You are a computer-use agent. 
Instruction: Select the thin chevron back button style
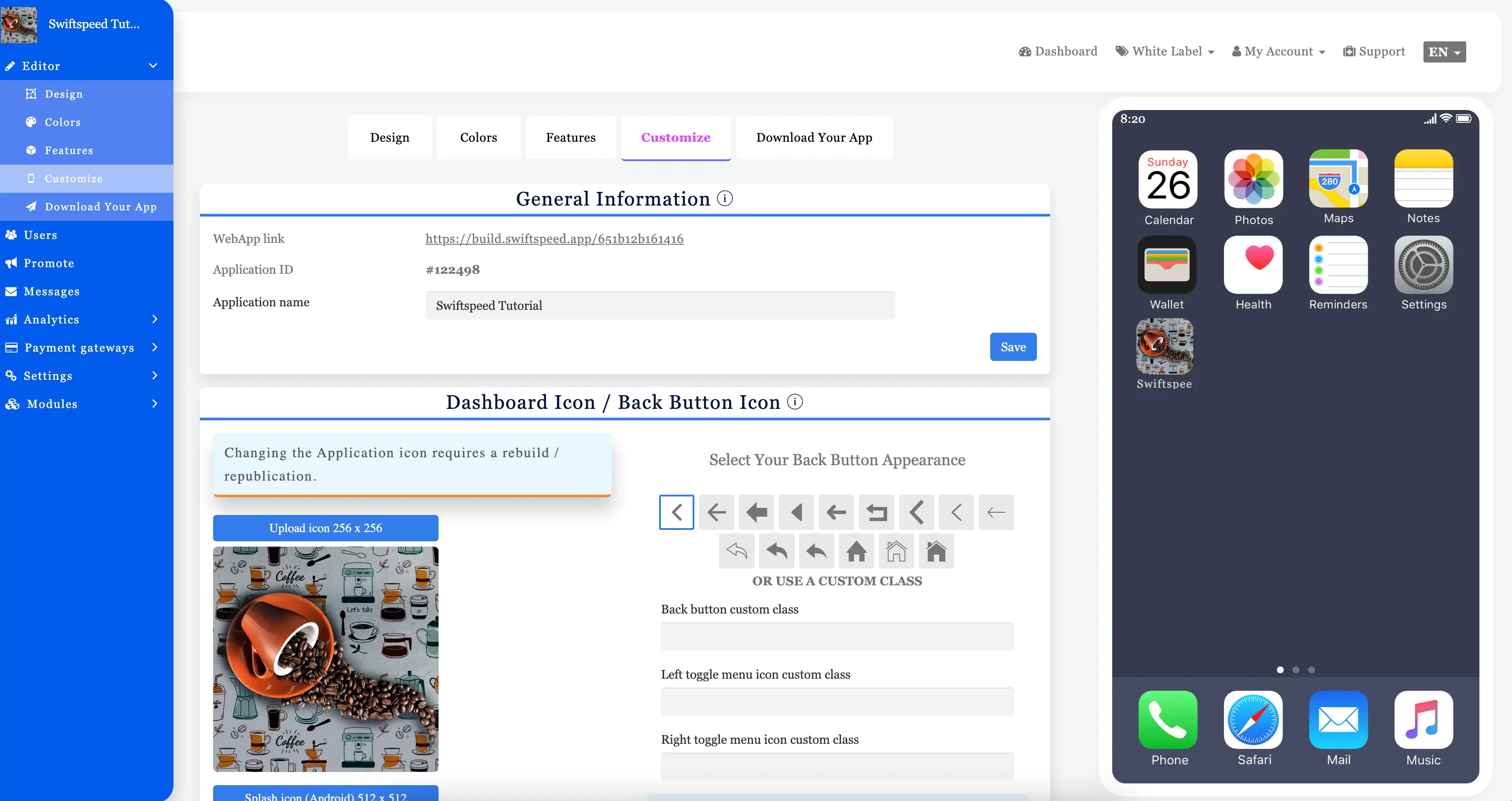956,512
